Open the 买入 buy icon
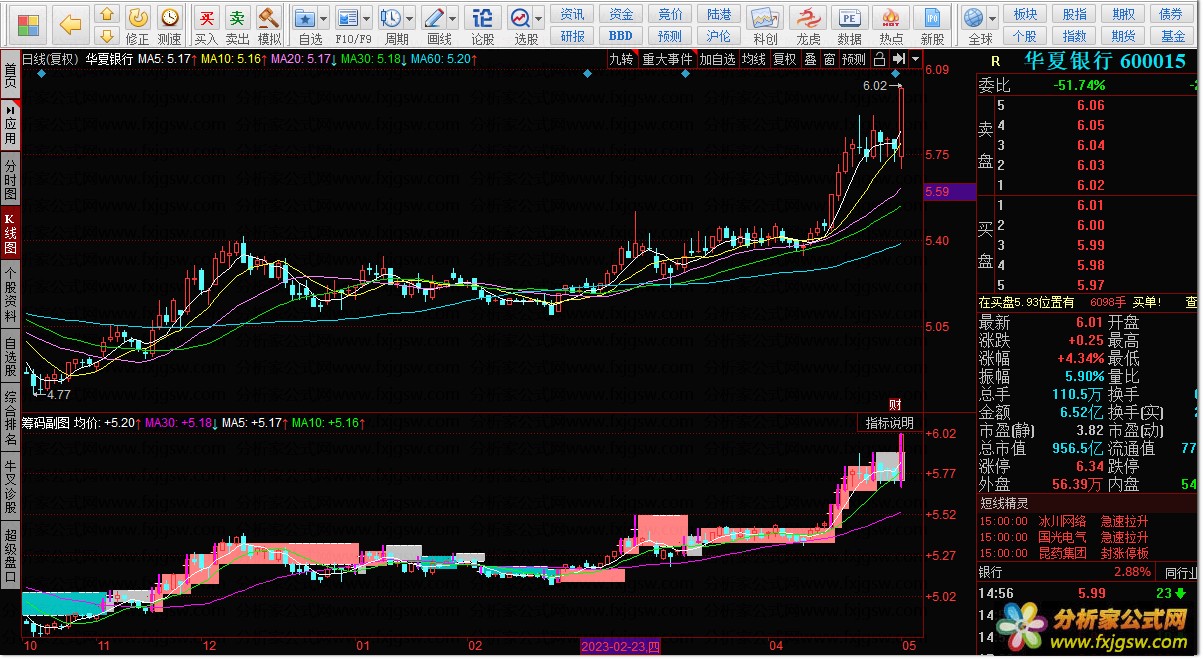Screen dimensions: 1204x659 (206, 17)
